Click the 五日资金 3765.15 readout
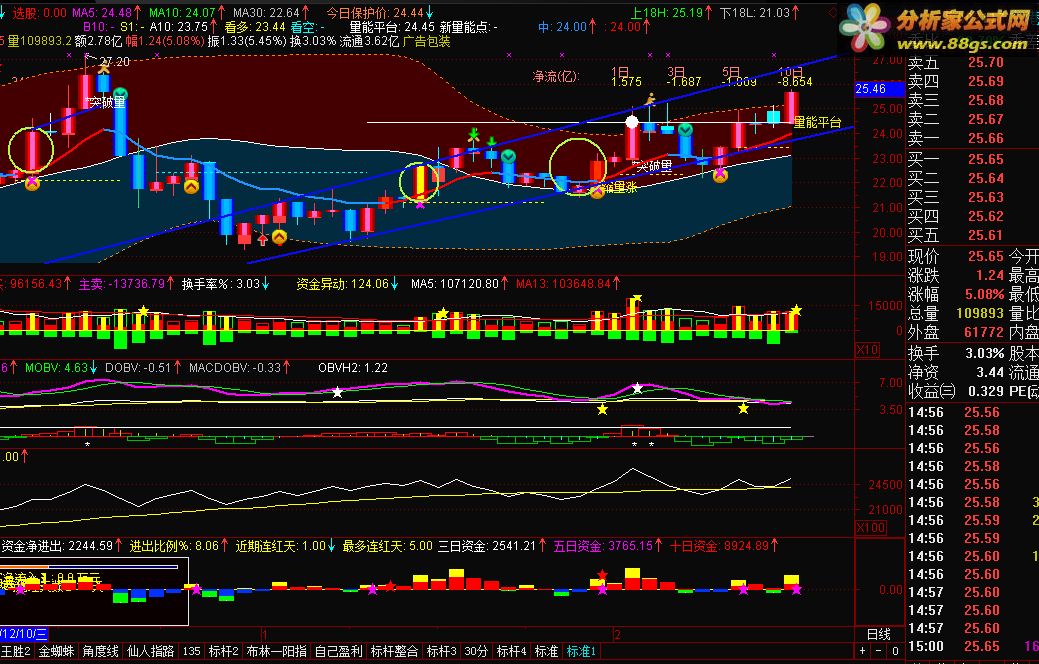This screenshot has height=664, width=1039. [x=608, y=546]
